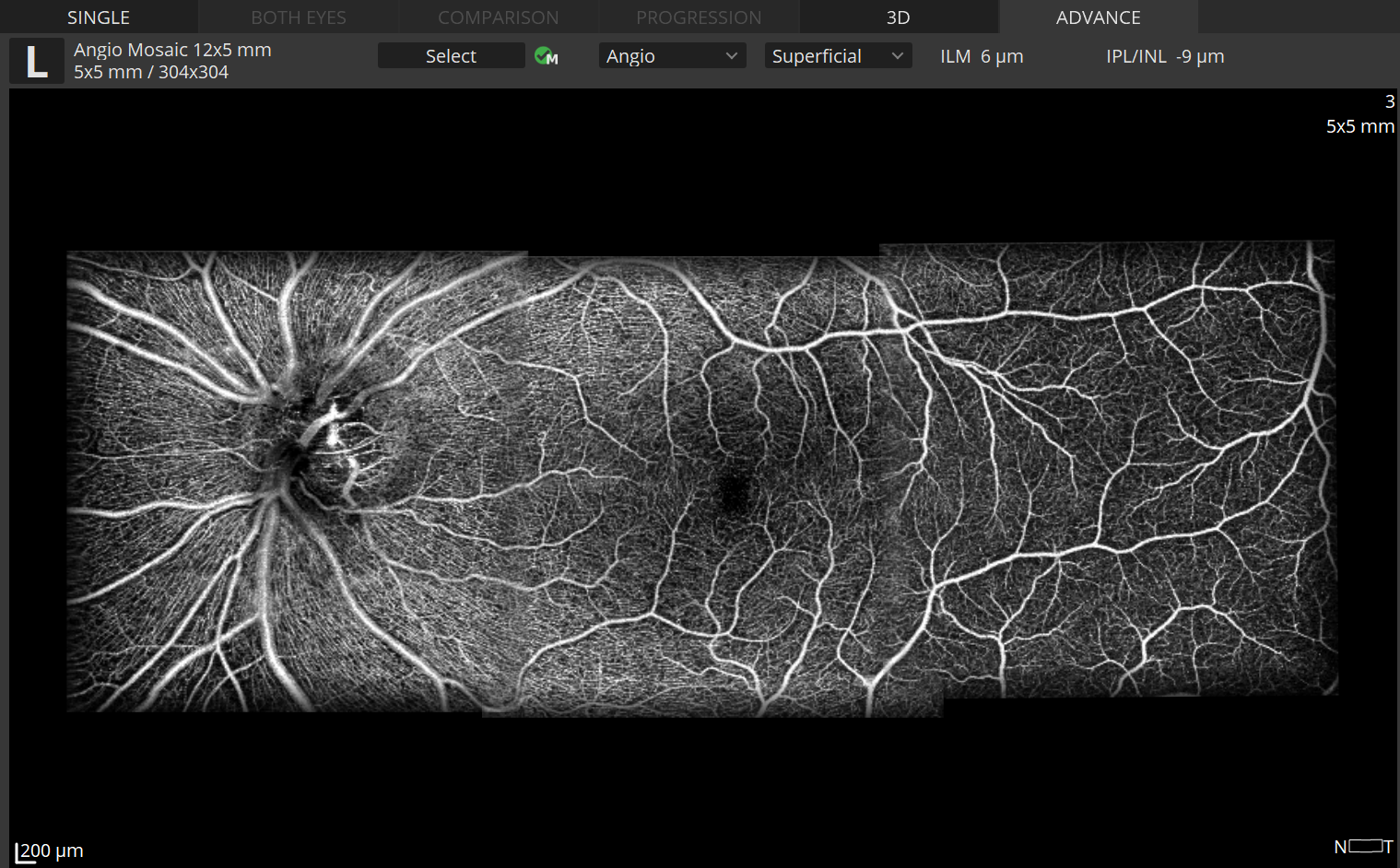This screenshot has width=1400, height=868.
Task: Open the 3D view tab
Action: 898,18
